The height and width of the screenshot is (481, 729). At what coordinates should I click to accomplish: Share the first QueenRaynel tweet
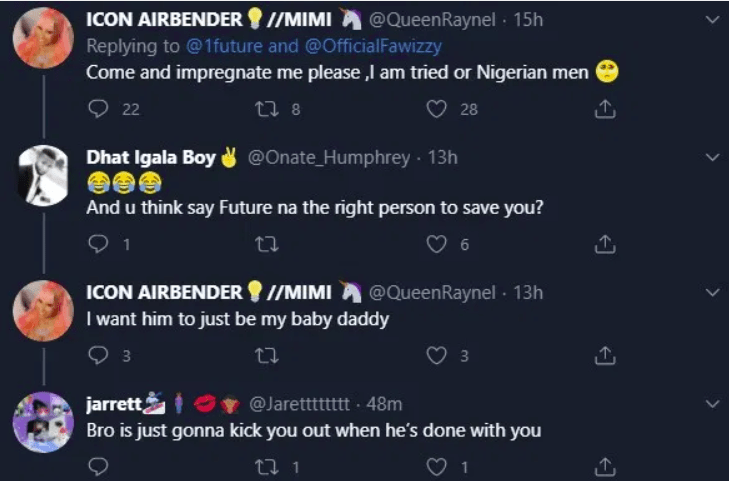coord(604,109)
